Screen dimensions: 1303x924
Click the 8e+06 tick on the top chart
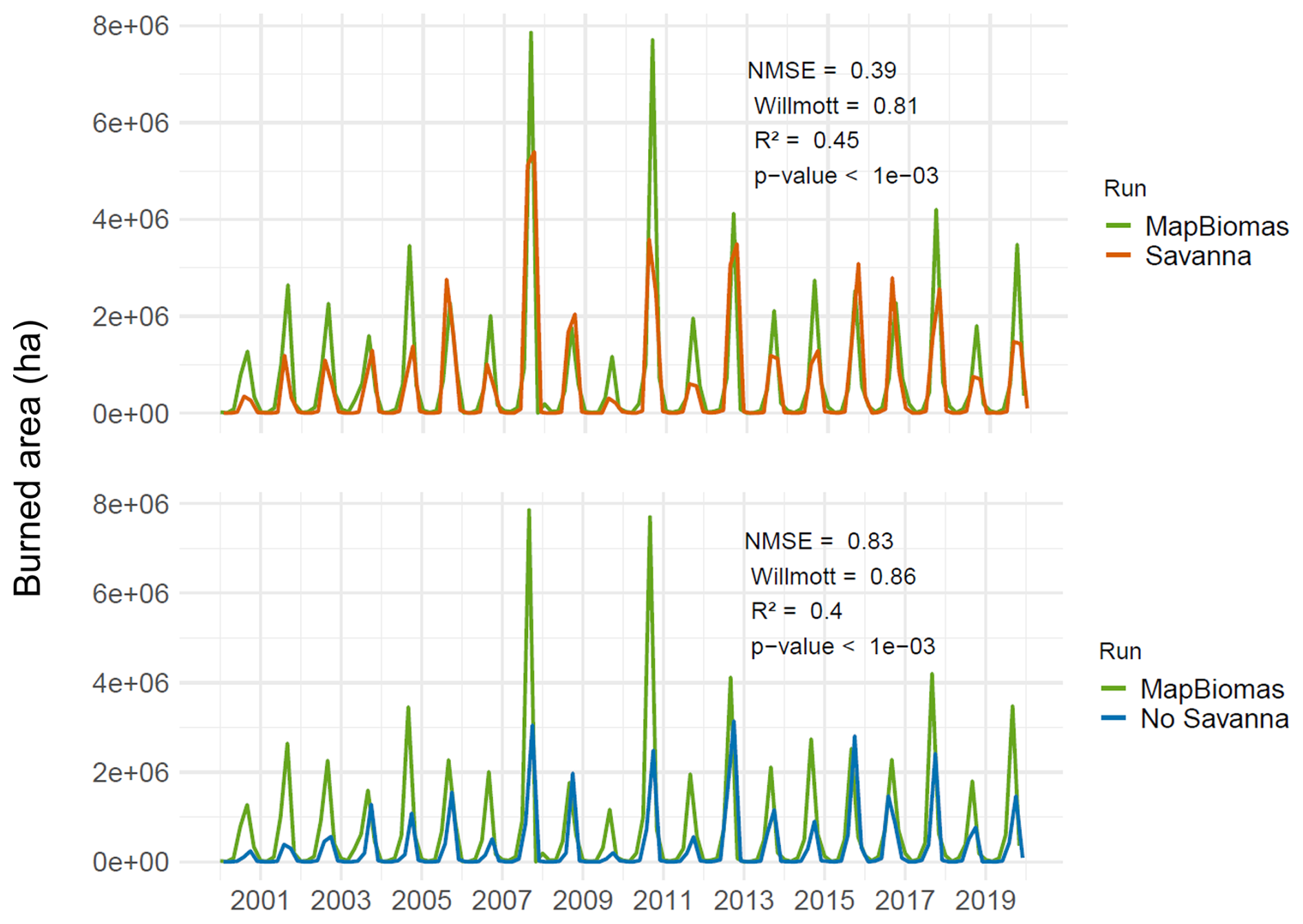pyautogui.click(x=131, y=26)
